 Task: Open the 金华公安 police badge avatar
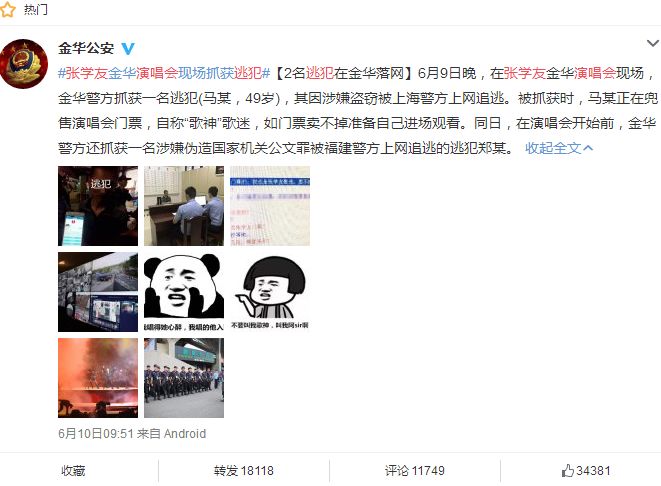(24, 64)
